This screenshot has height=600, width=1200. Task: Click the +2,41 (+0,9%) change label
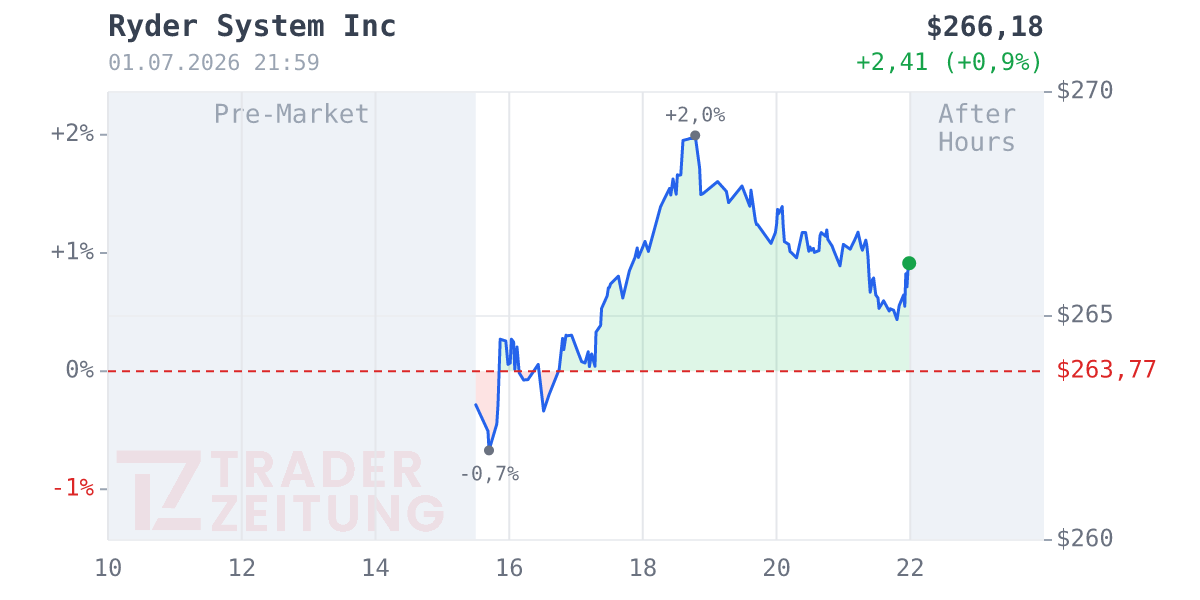[x=949, y=62]
